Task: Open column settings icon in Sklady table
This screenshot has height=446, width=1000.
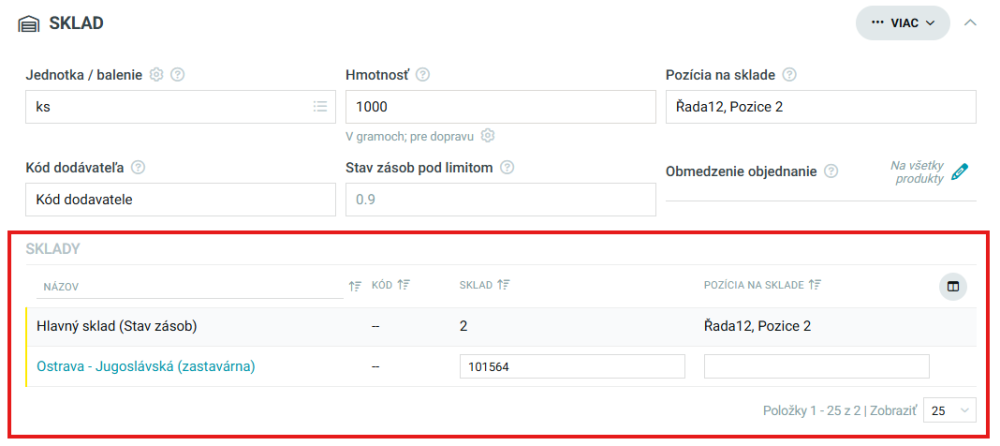Action: click(953, 286)
